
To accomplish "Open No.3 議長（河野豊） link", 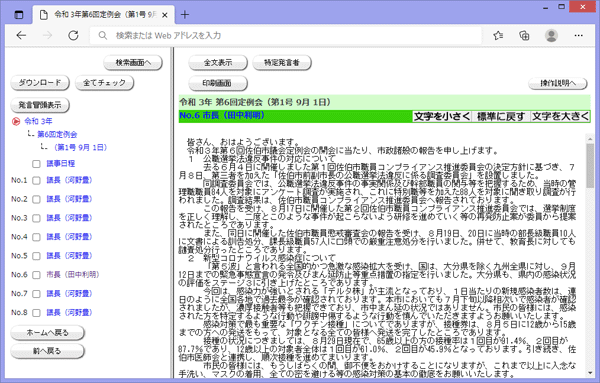I will 69,218.
